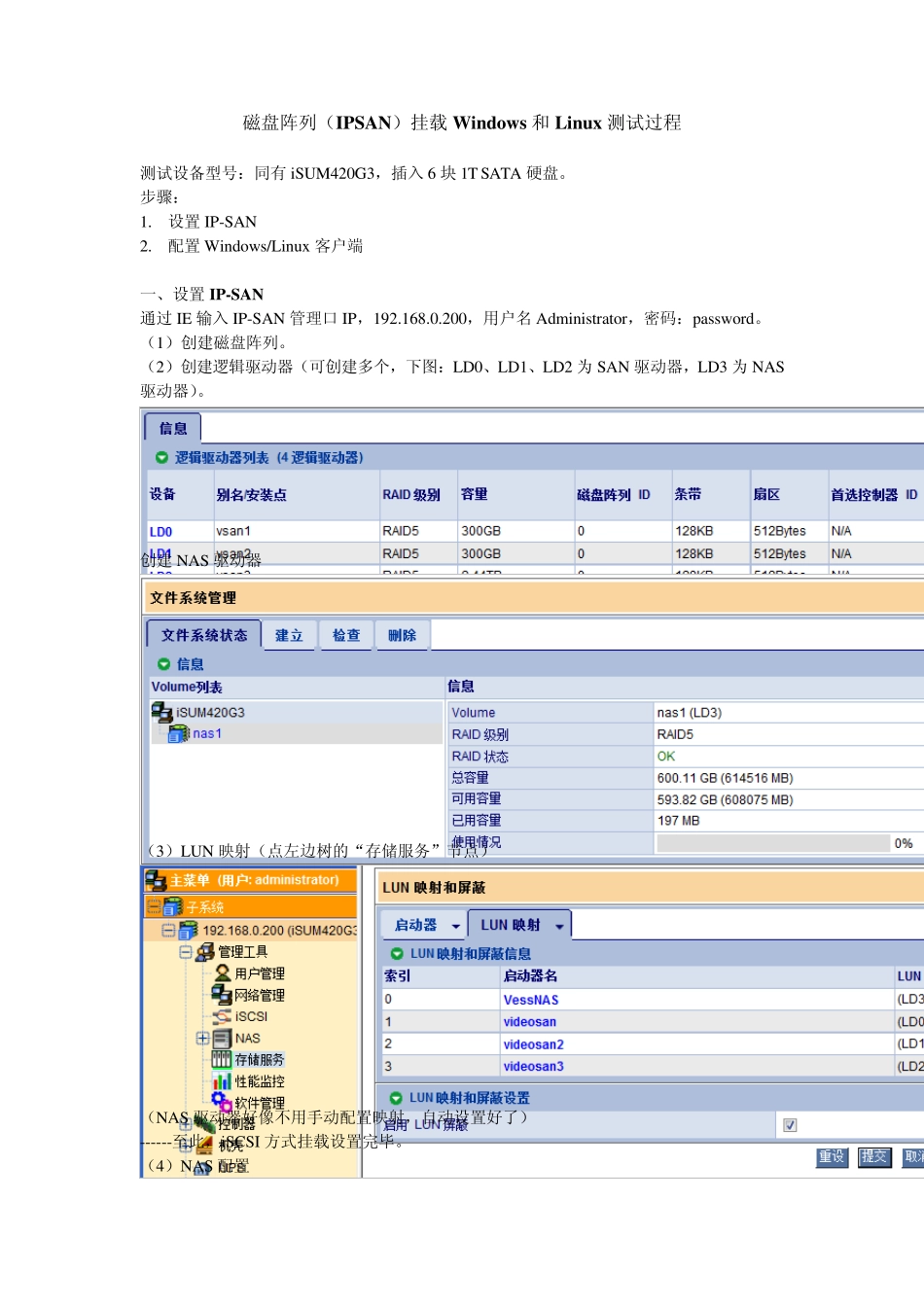Viewport: 924px width, 1307px height.
Task: Click the nas1 (LD3) volume value
Action: [690, 713]
